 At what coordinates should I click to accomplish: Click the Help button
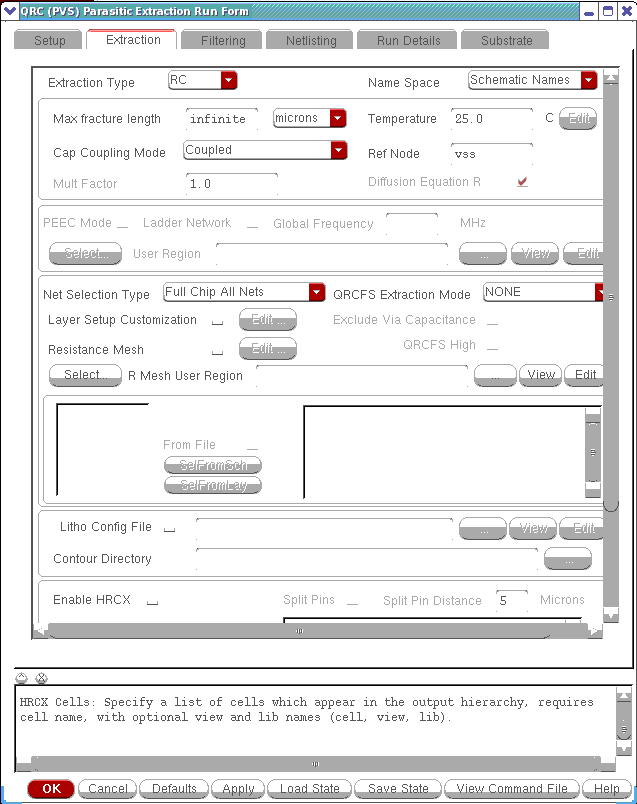(606, 789)
